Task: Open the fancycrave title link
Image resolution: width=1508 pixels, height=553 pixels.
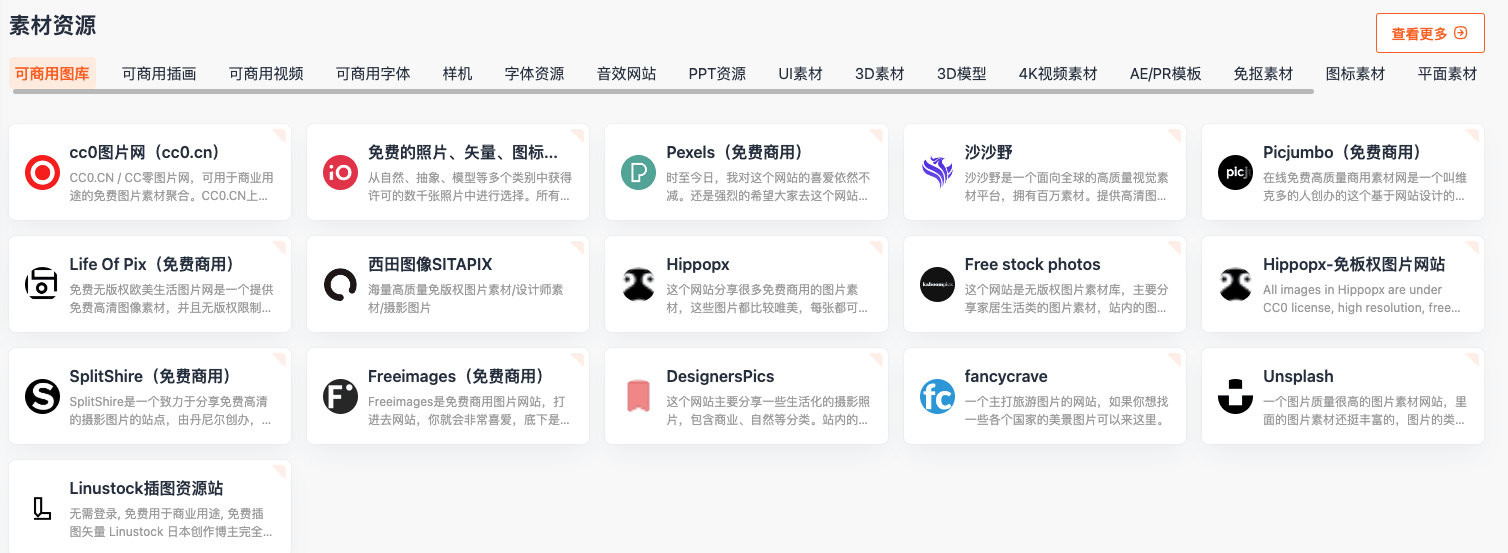Action: pyautogui.click(x=1006, y=376)
